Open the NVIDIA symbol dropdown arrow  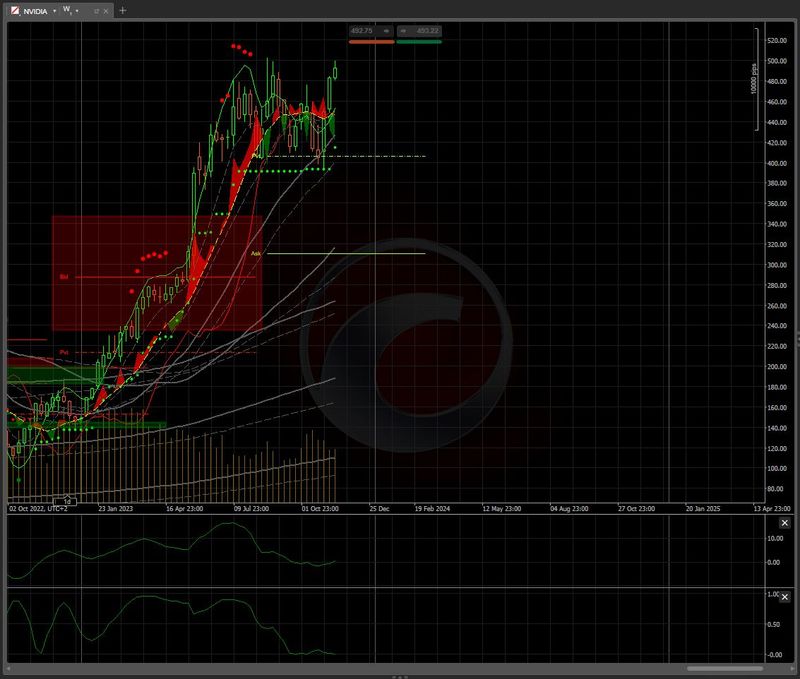[54, 10]
